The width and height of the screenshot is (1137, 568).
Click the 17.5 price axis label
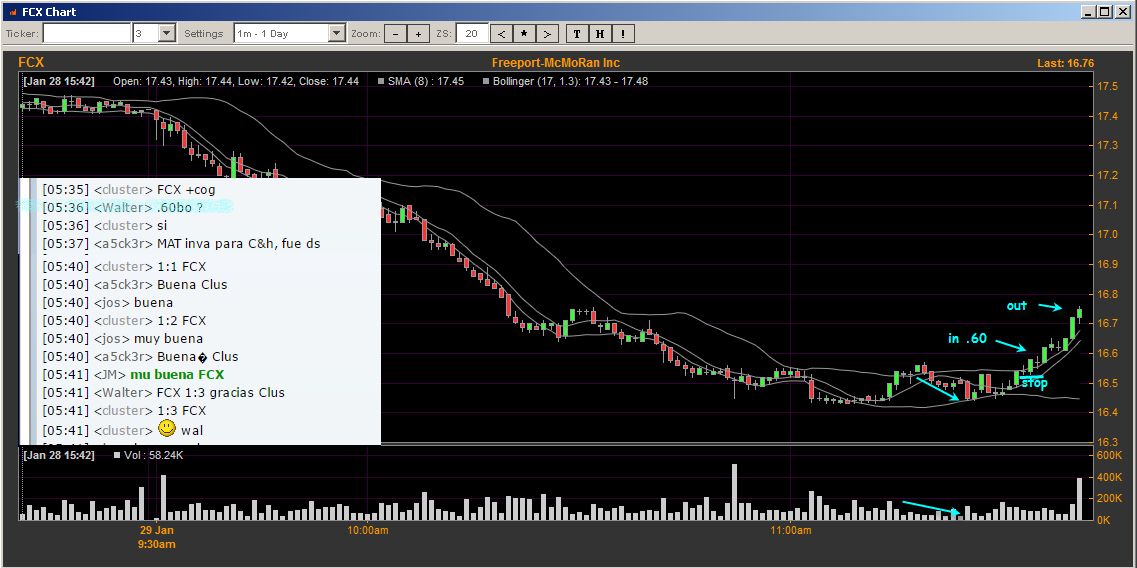pos(1107,86)
